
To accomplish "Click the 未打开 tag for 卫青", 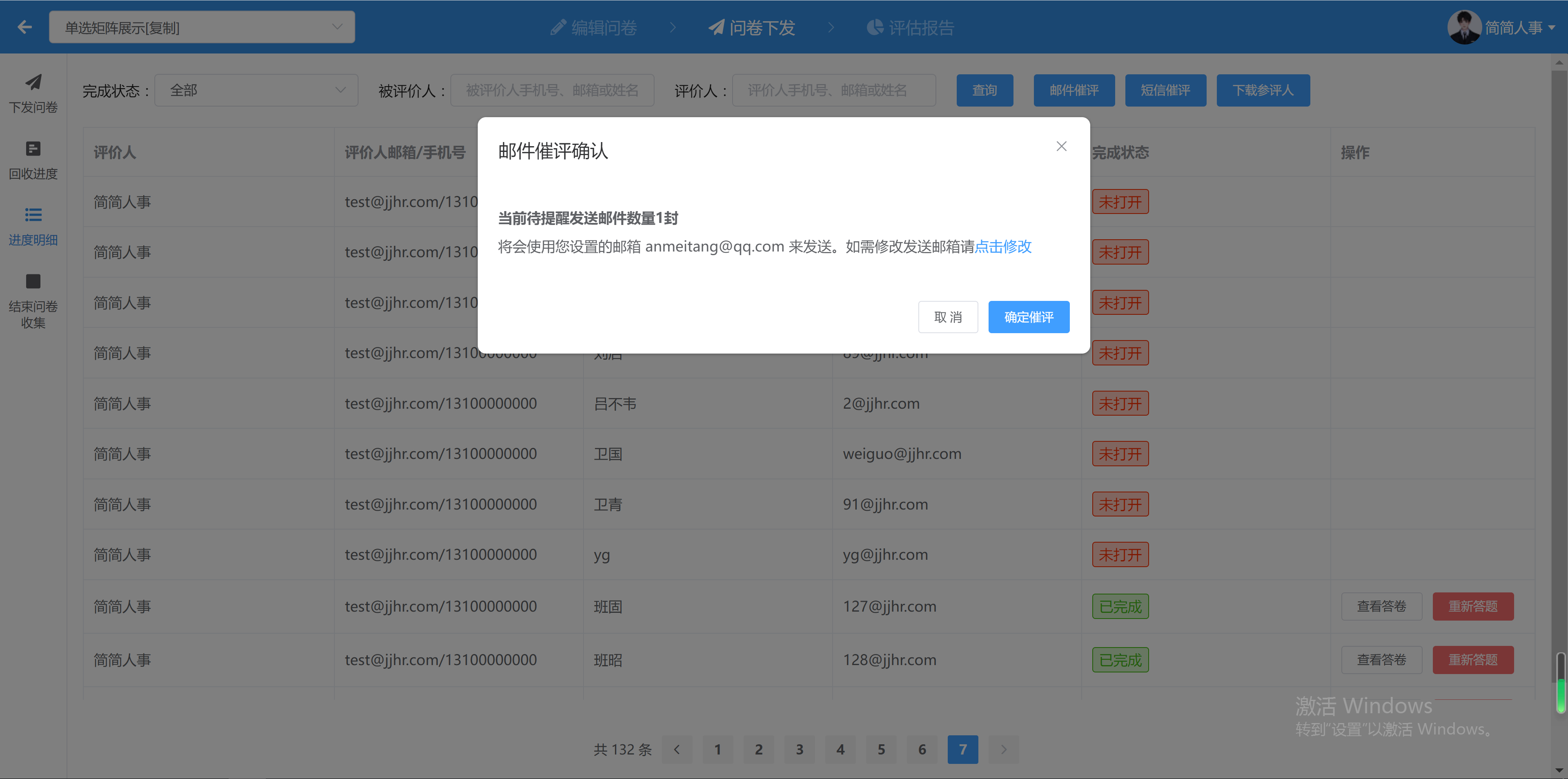I will pyautogui.click(x=1120, y=505).
